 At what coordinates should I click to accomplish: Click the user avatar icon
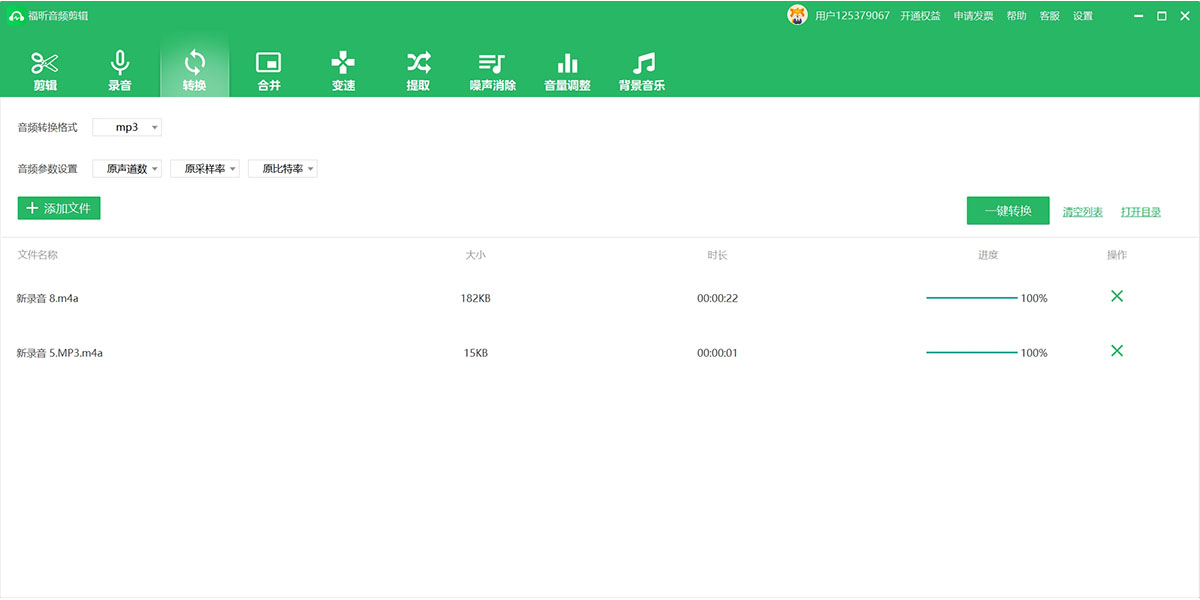pyautogui.click(x=797, y=15)
